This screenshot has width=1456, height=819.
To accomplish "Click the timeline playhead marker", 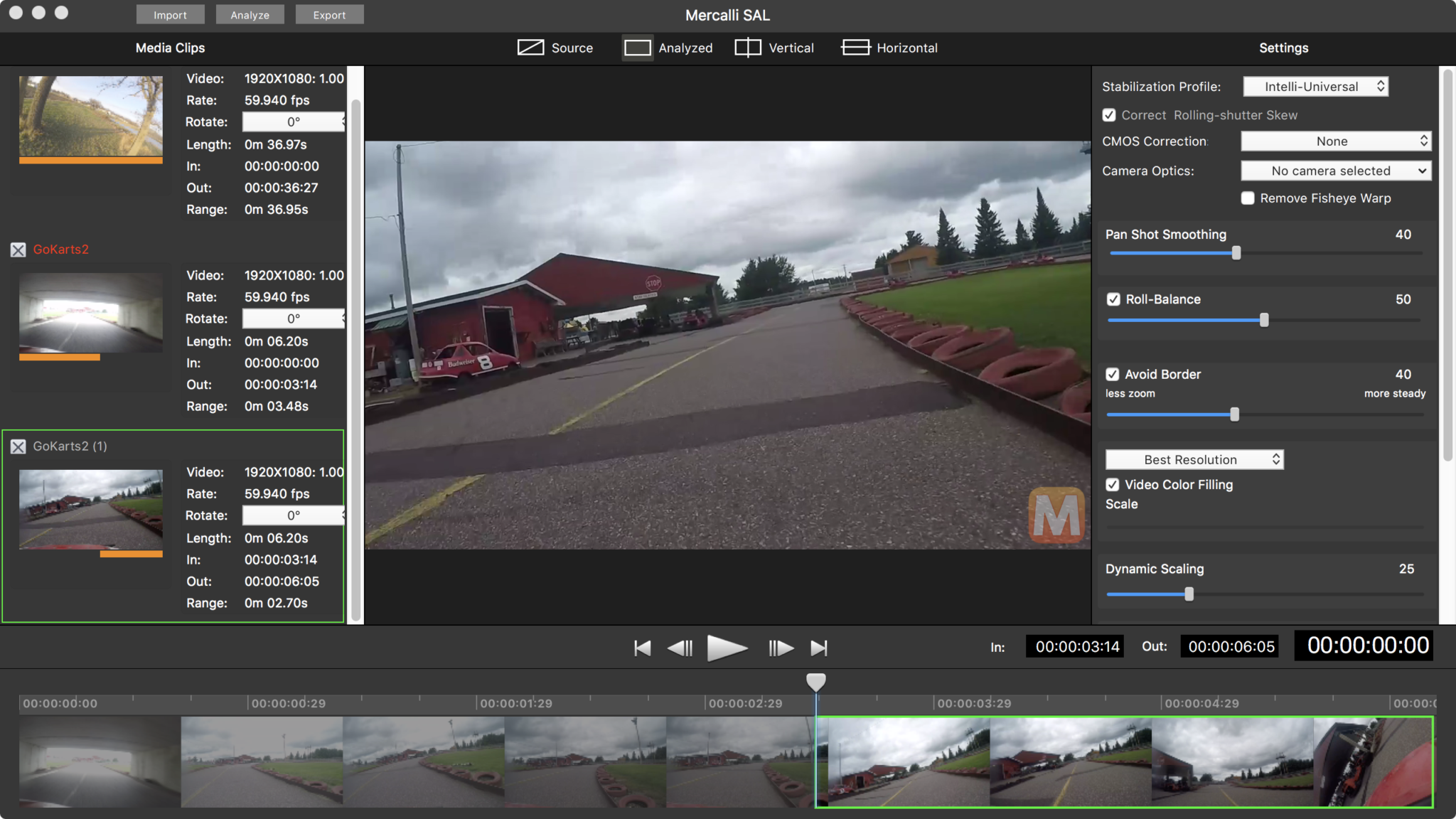I will point(816,682).
